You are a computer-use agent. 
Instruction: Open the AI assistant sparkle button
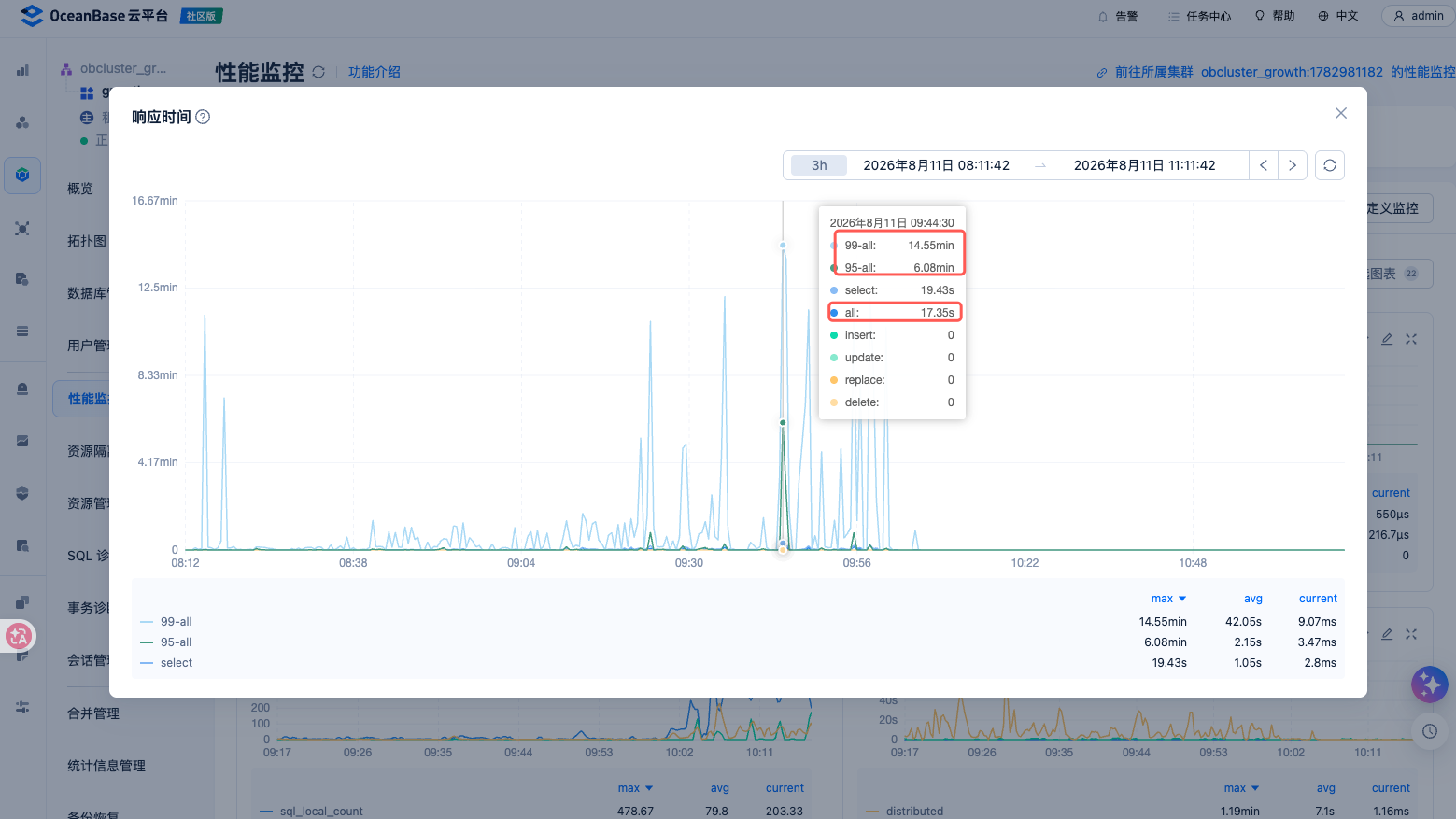(x=1430, y=685)
